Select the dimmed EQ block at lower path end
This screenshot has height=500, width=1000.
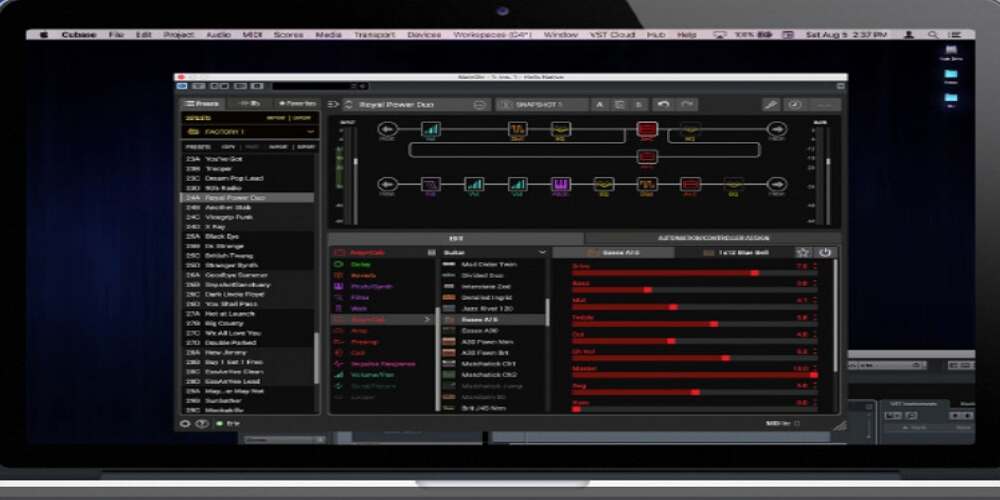point(733,184)
